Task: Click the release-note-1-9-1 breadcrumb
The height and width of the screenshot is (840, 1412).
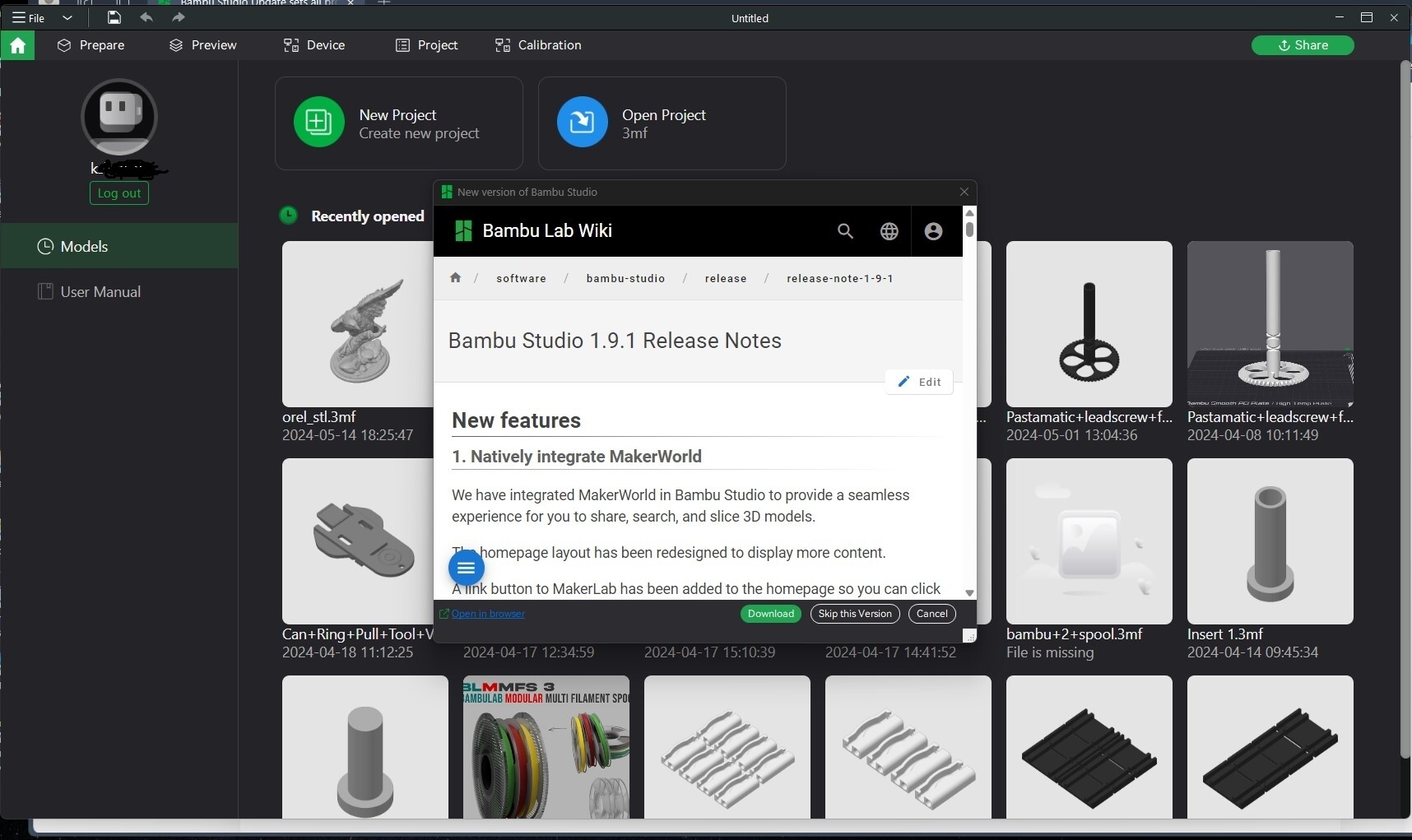Action: tap(840, 279)
